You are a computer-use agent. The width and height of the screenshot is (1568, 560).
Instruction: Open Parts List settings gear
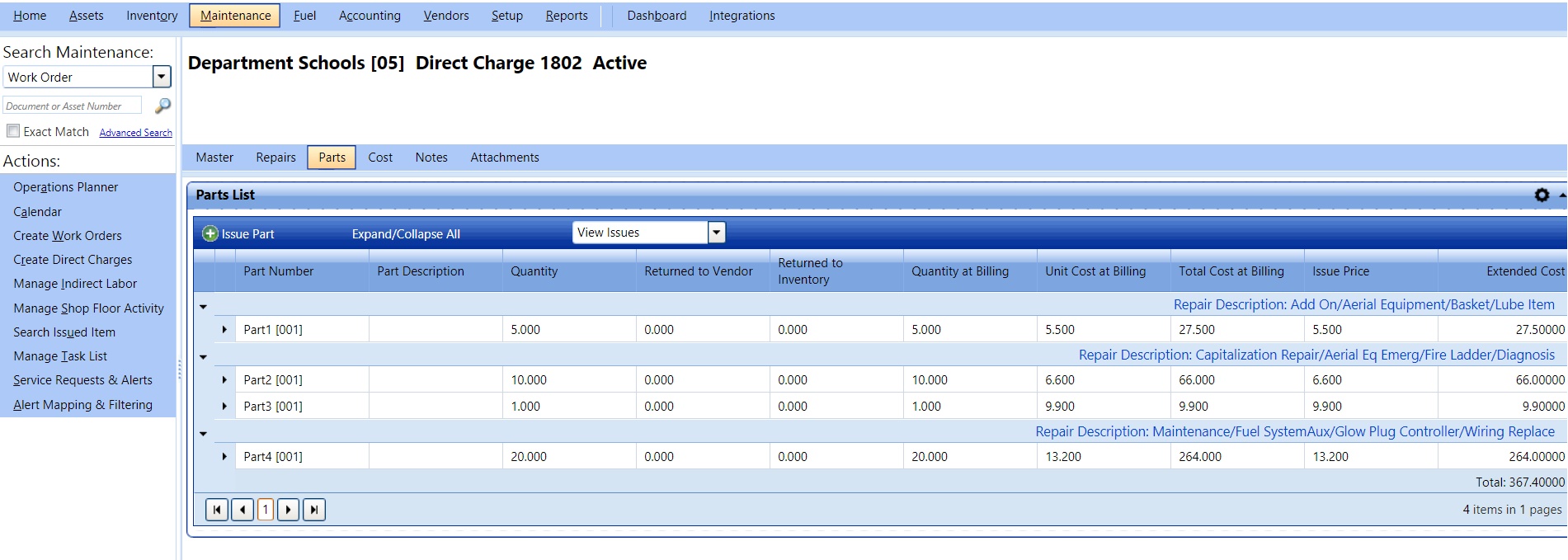coord(1542,195)
